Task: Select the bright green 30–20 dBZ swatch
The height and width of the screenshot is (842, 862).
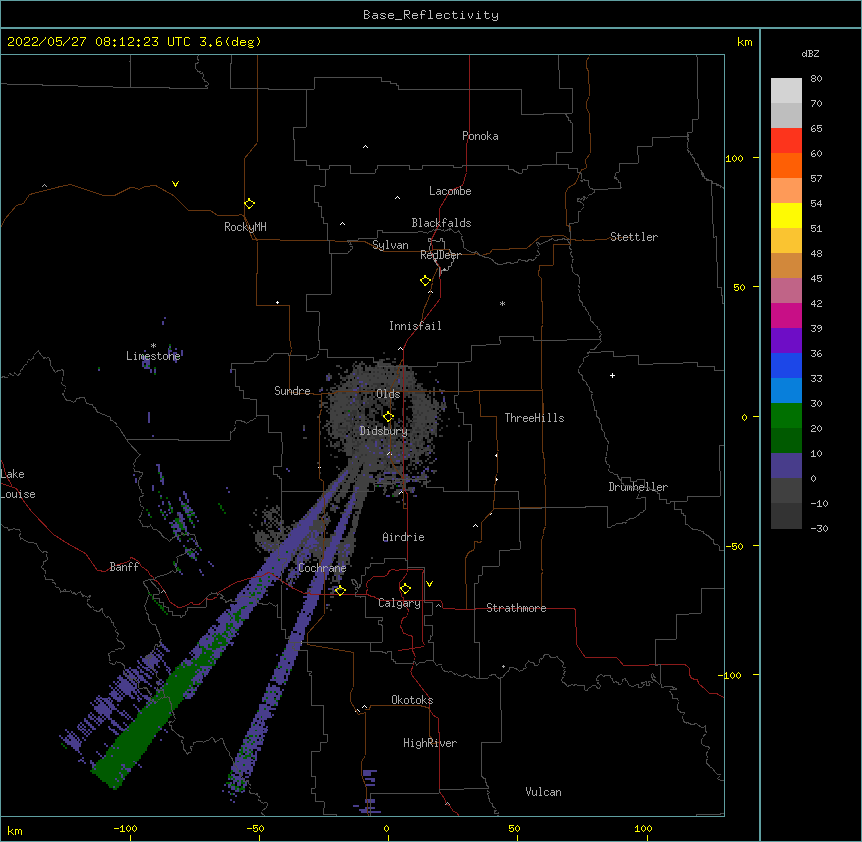Action: [786, 416]
